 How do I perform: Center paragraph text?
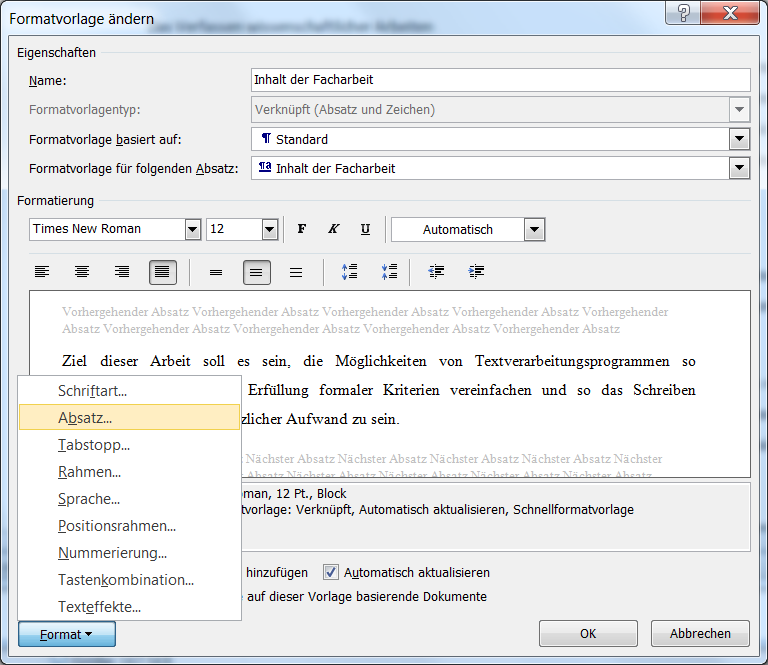coord(82,272)
